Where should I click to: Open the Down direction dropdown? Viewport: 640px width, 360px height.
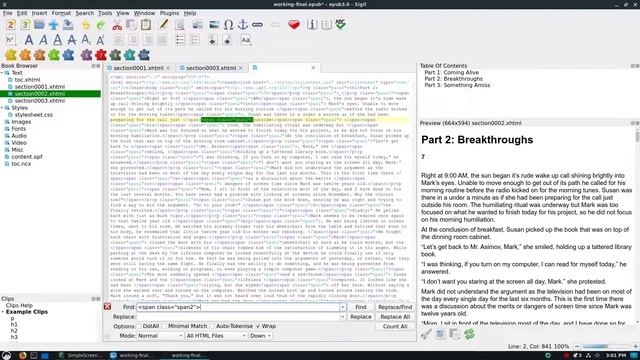[260, 336]
